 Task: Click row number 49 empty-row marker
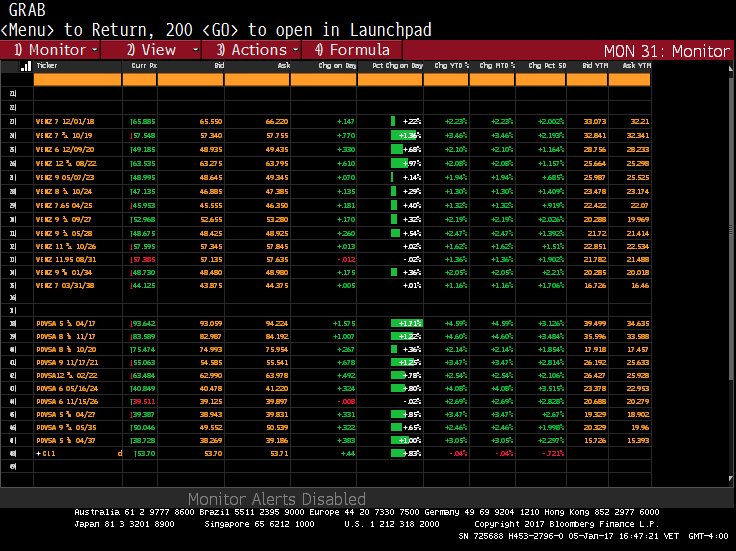(13, 467)
